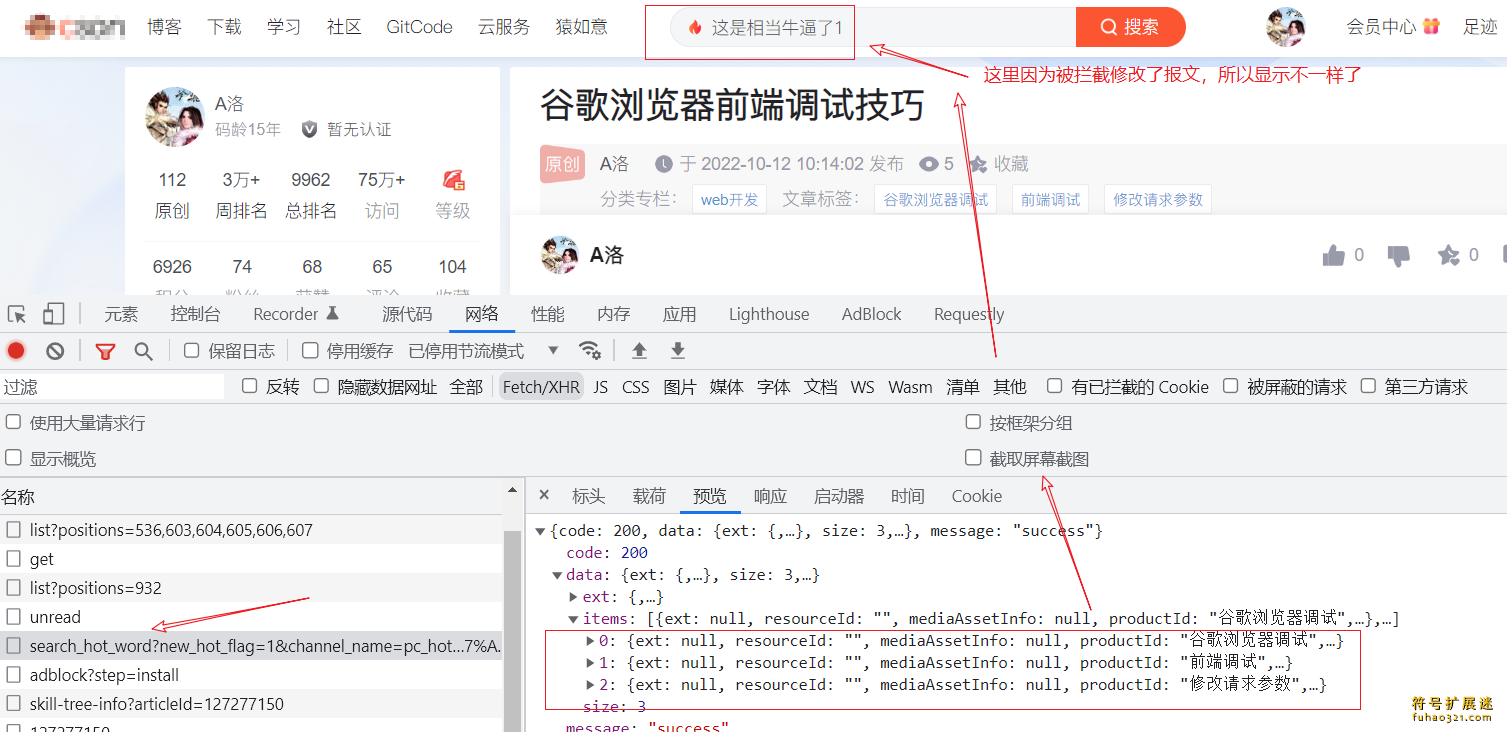The height and width of the screenshot is (732, 1507).
Task: Click the gift icon next to 会员中心
Action: [1431, 27]
